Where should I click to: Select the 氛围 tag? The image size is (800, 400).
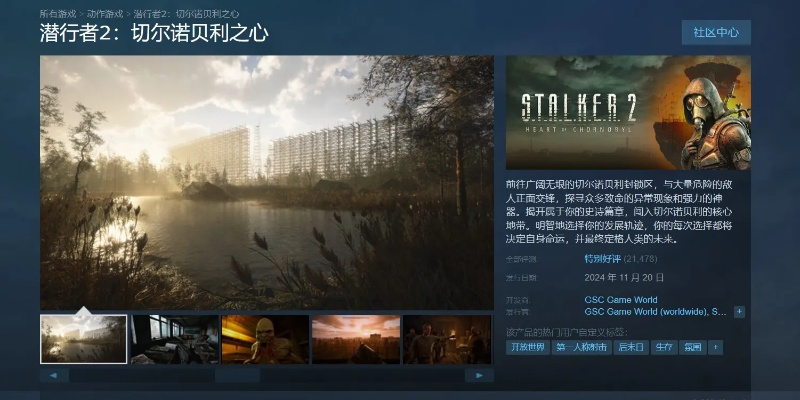[x=693, y=347]
